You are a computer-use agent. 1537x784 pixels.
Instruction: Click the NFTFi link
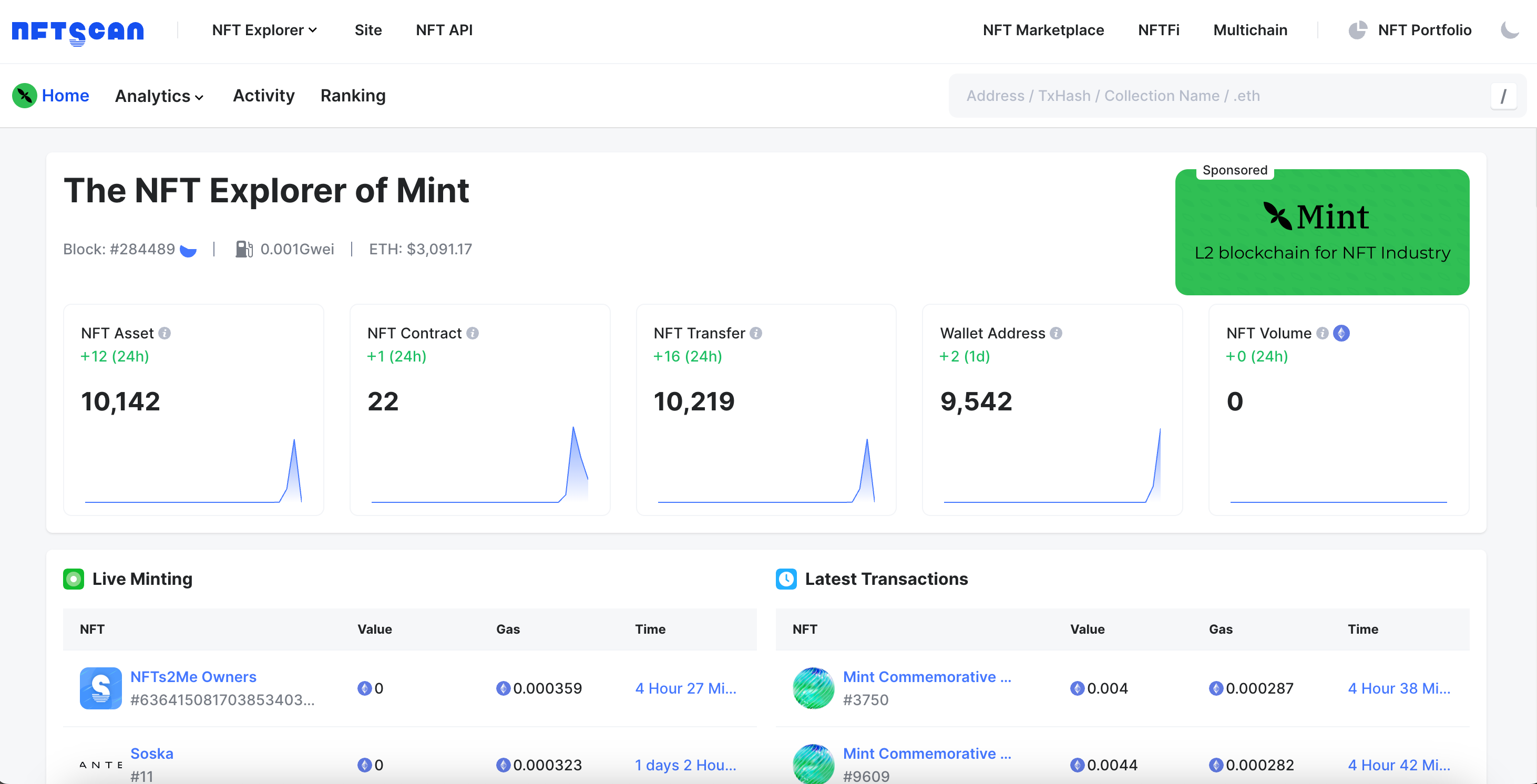click(1158, 30)
